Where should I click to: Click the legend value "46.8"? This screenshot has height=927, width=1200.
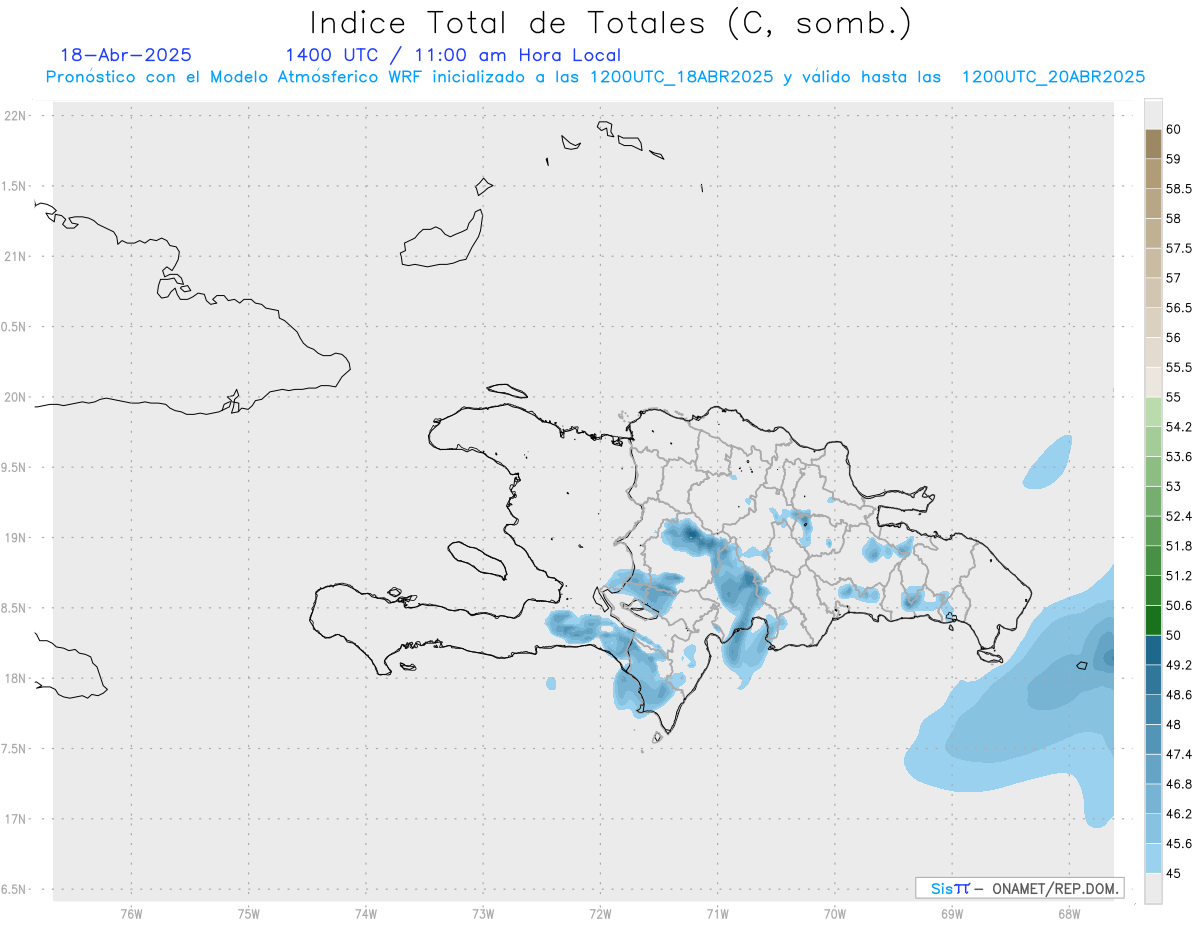click(x=1179, y=784)
